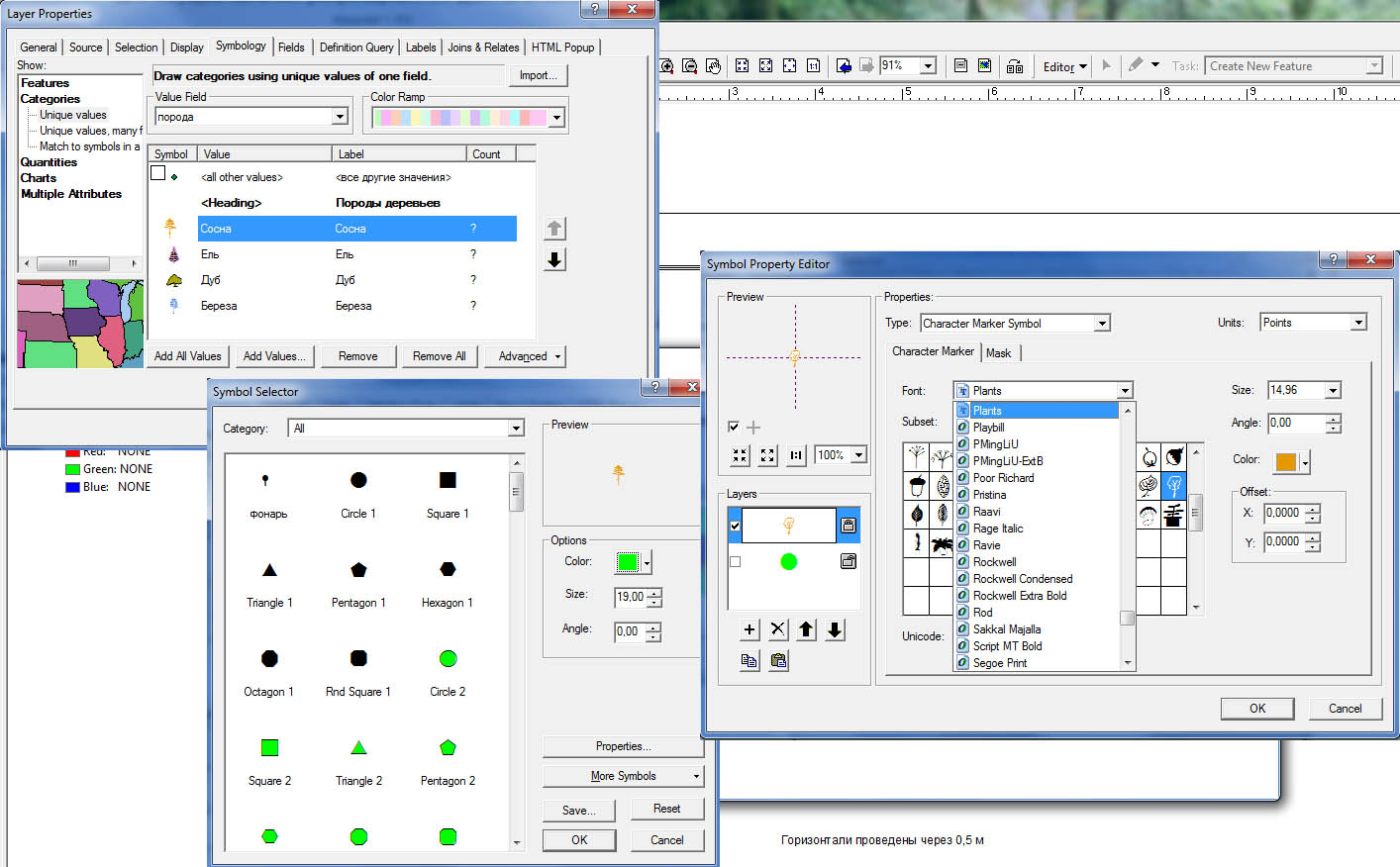Viewport: 1400px width, 867px height.
Task: Switch to the Mask tab
Action: [x=998, y=353]
